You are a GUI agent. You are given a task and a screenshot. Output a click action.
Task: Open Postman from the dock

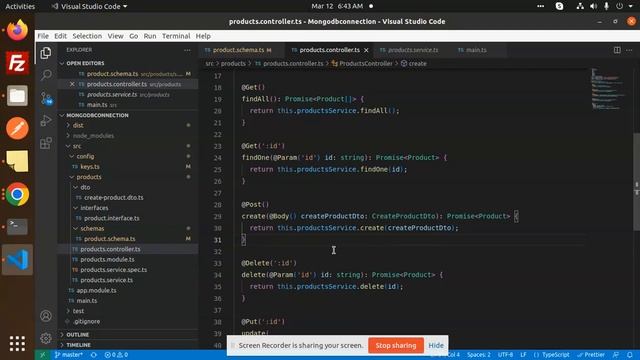(17, 128)
